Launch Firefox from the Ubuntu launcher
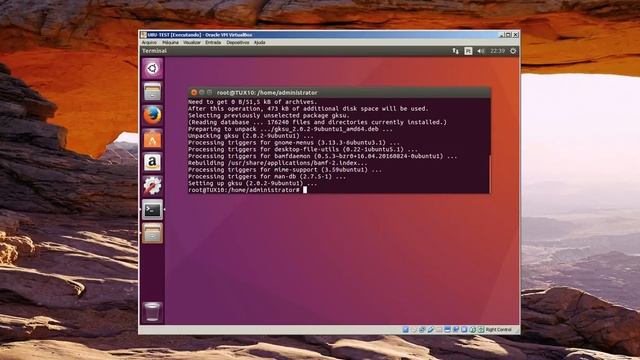Screen dimensions: 640x360 coord(152,115)
